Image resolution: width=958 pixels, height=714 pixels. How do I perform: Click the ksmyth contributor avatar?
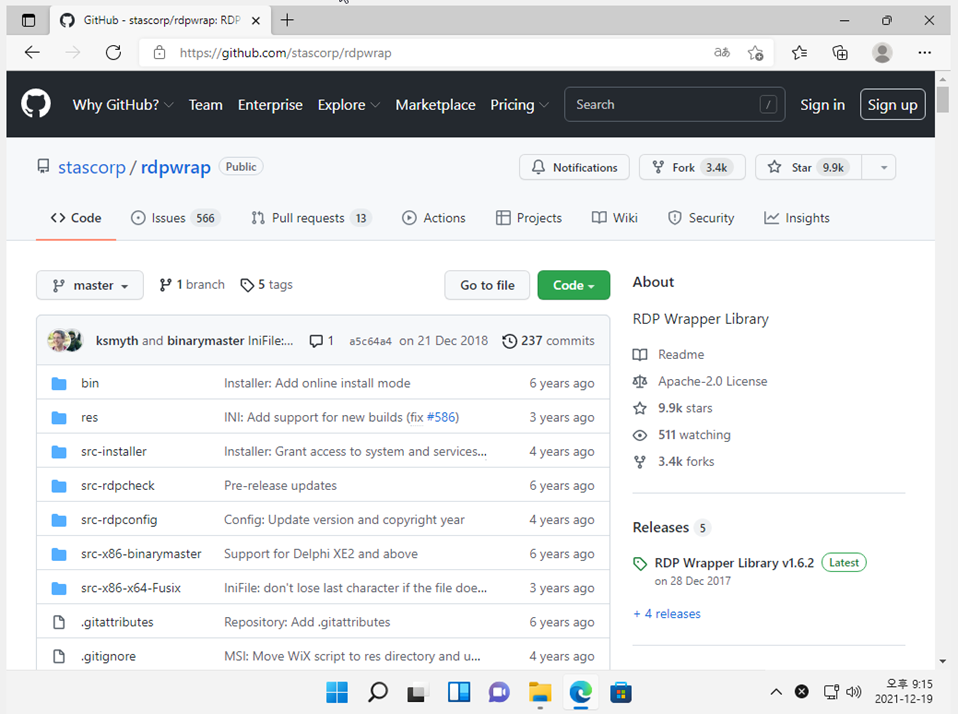tap(58, 340)
